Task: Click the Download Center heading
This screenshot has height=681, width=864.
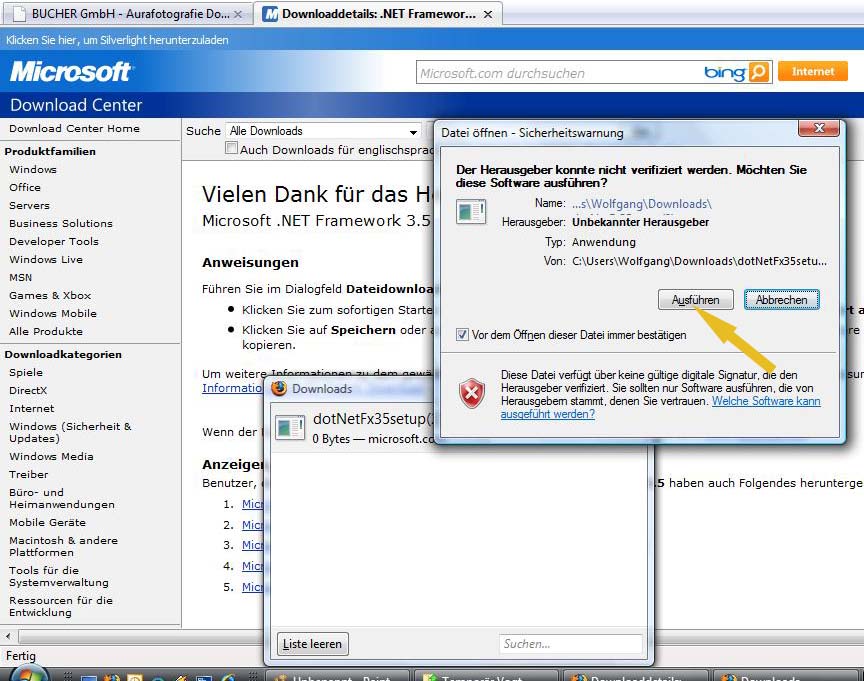Action: click(x=76, y=105)
